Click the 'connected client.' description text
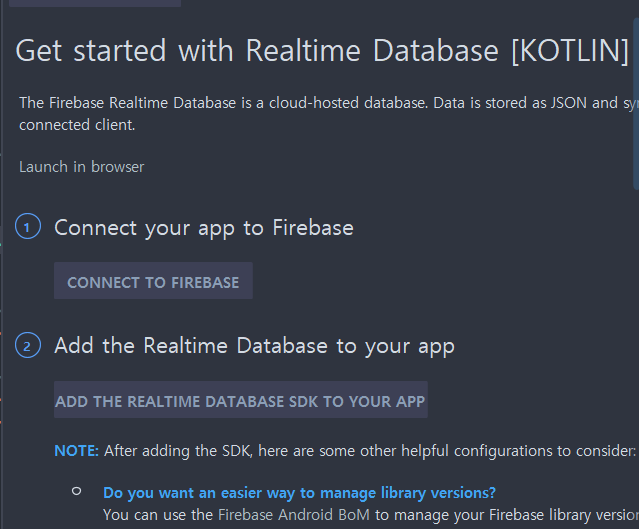The image size is (639, 529). point(77,125)
